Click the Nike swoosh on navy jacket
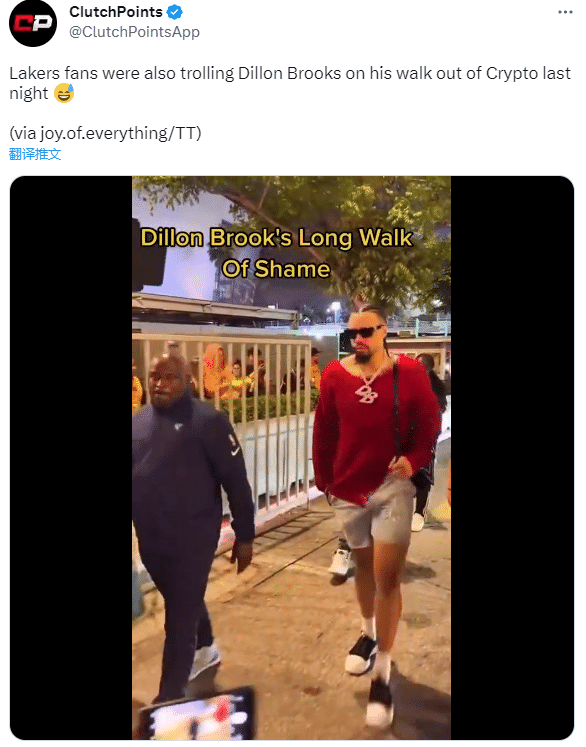Viewport: 586px width, 747px height. pyautogui.click(x=234, y=450)
